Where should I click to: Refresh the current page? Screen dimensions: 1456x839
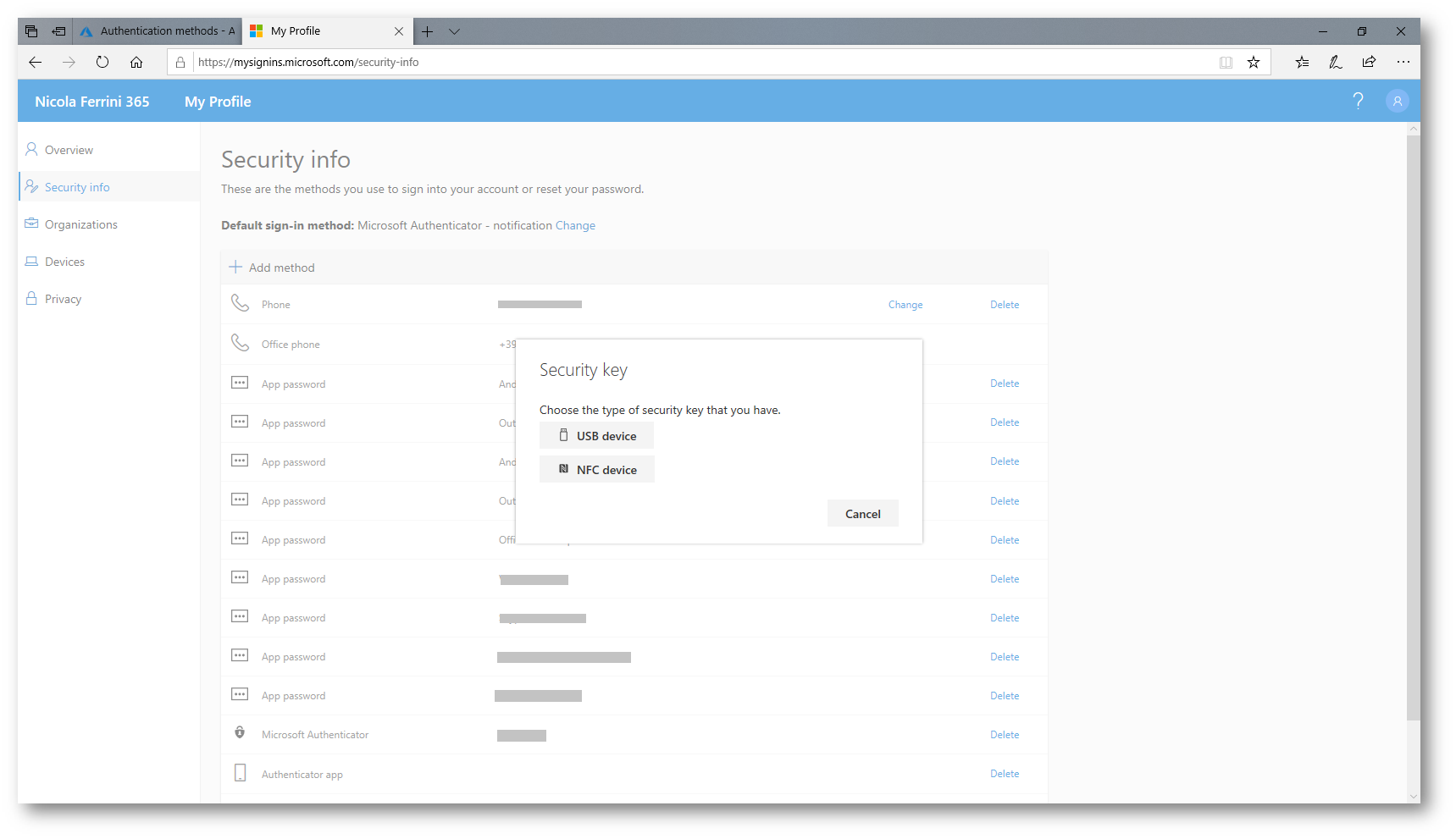tap(102, 62)
